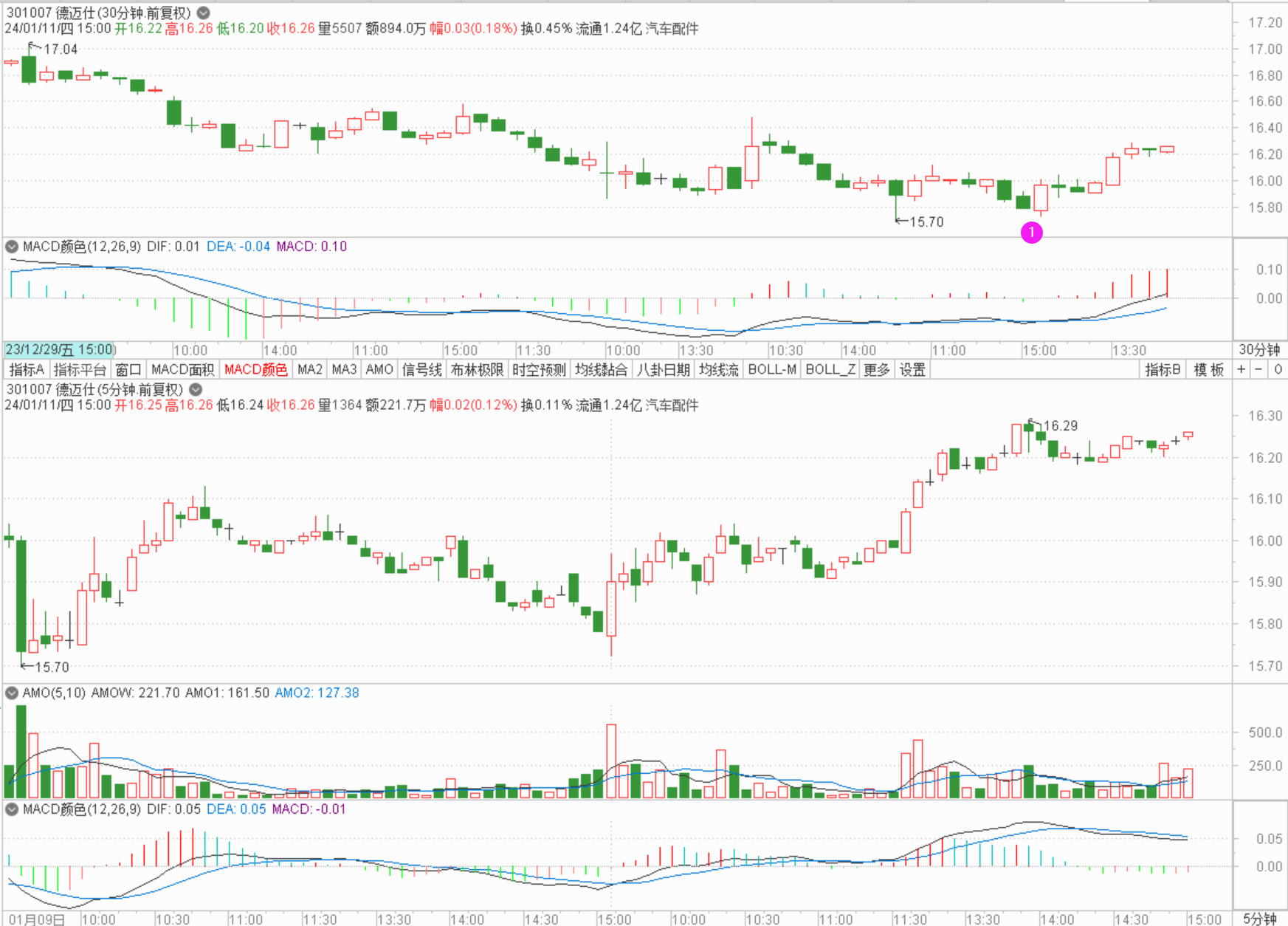Image resolution: width=1288 pixels, height=926 pixels.
Task: Switch to the BOLL-M indicator tab
Action: [x=772, y=370]
